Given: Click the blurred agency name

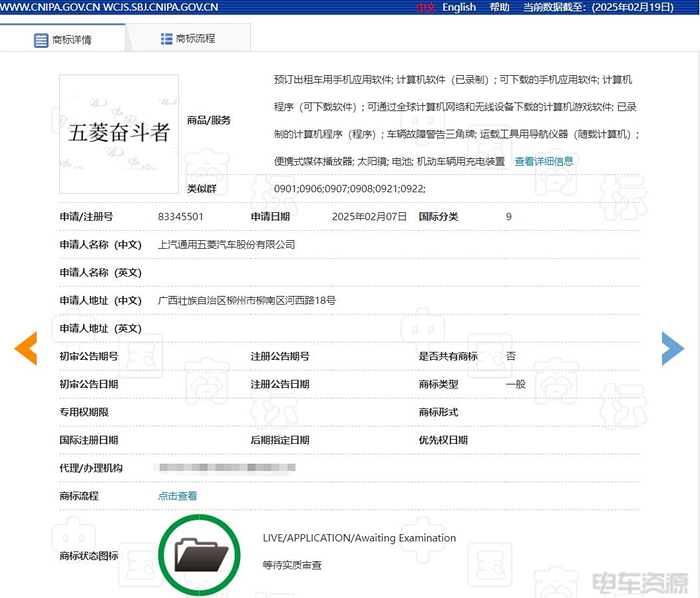Looking at the screenshot, I should coord(227,468).
